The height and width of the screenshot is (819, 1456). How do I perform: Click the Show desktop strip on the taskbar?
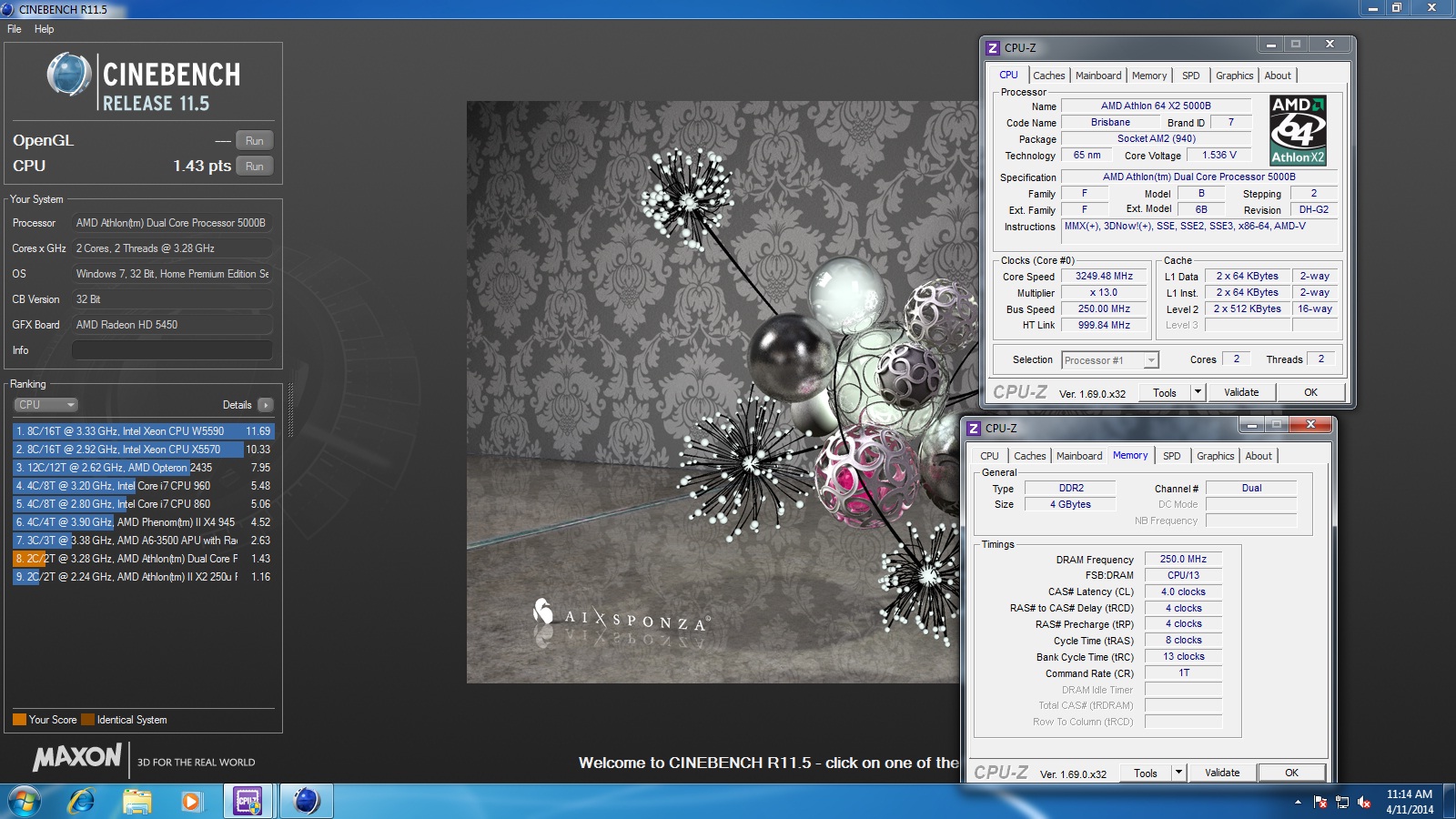[x=1450, y=802]
